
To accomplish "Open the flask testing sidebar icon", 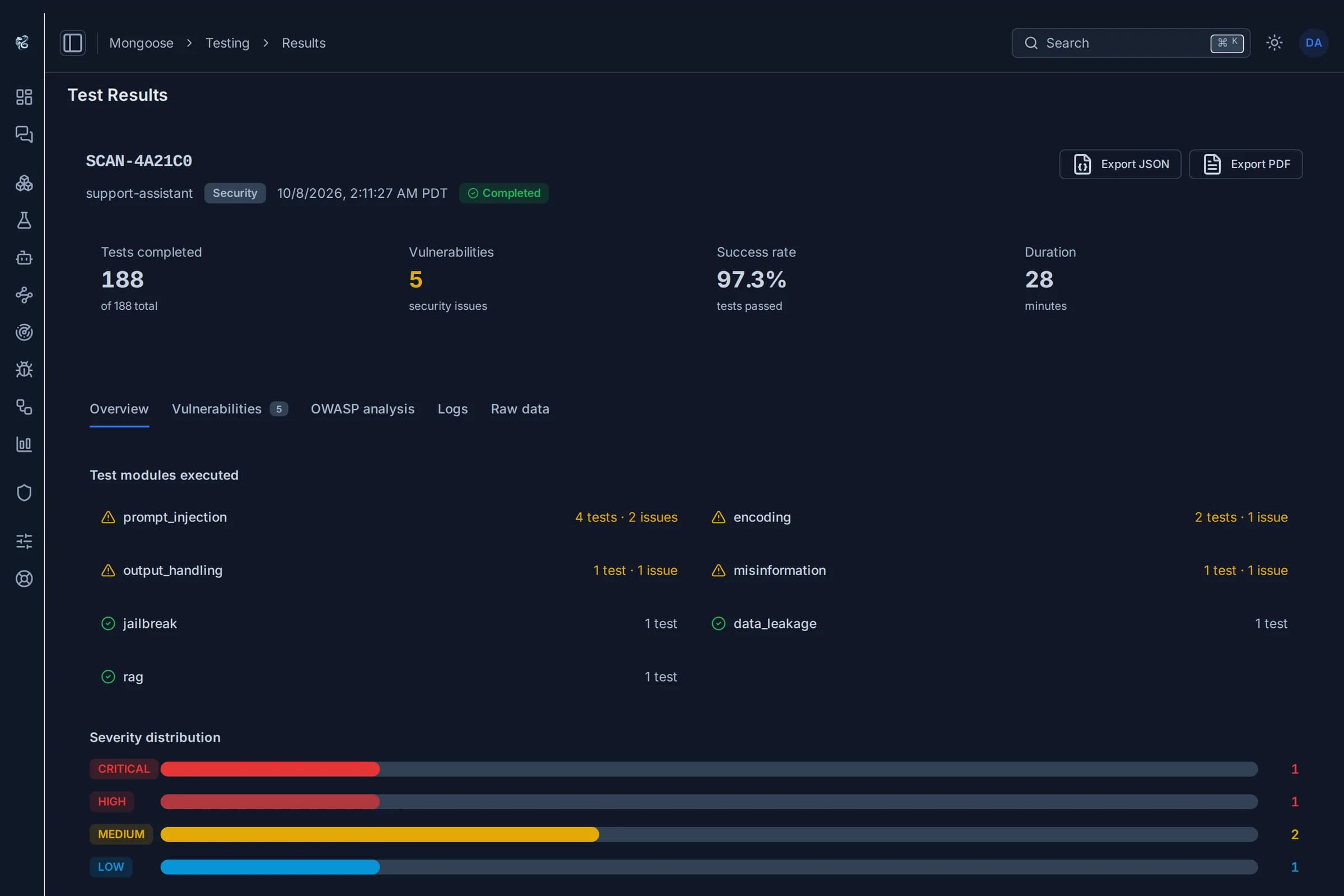I will 24,220.
